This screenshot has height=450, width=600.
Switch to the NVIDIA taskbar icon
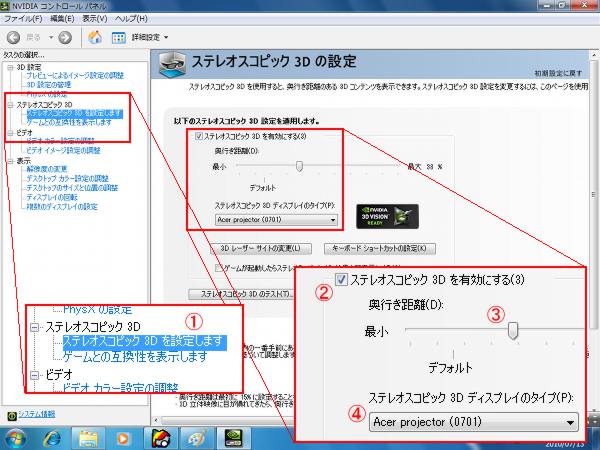(233, 439)
